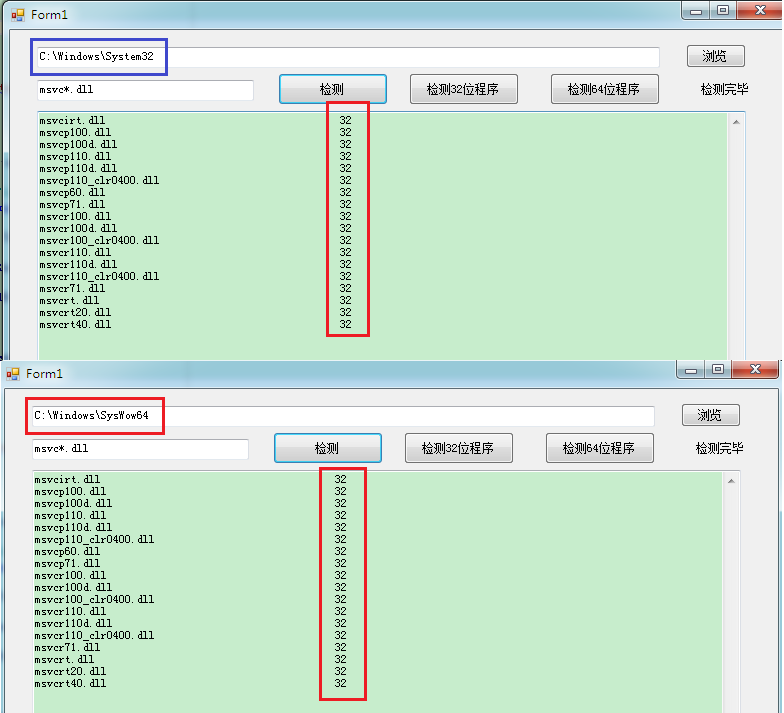Click 检测64位程序 in the upper Form1 window
The height and width of the screenshot is (713, 784).
604,89
